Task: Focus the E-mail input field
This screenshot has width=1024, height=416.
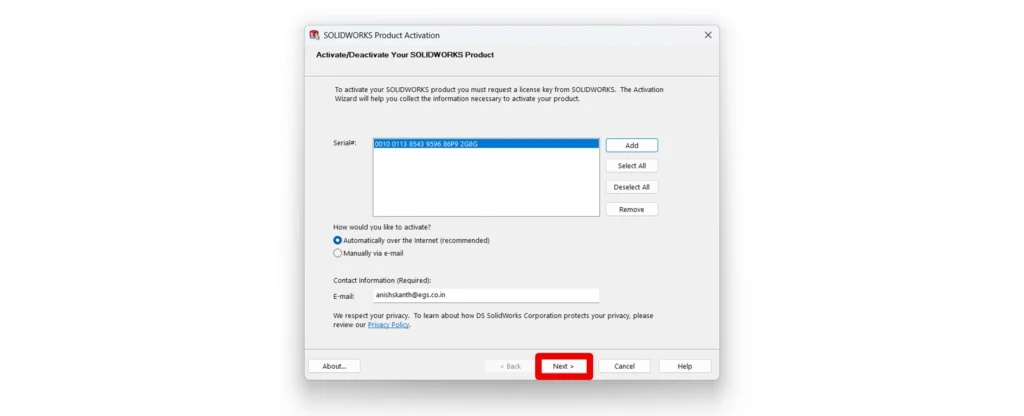Action: [485, 295]
